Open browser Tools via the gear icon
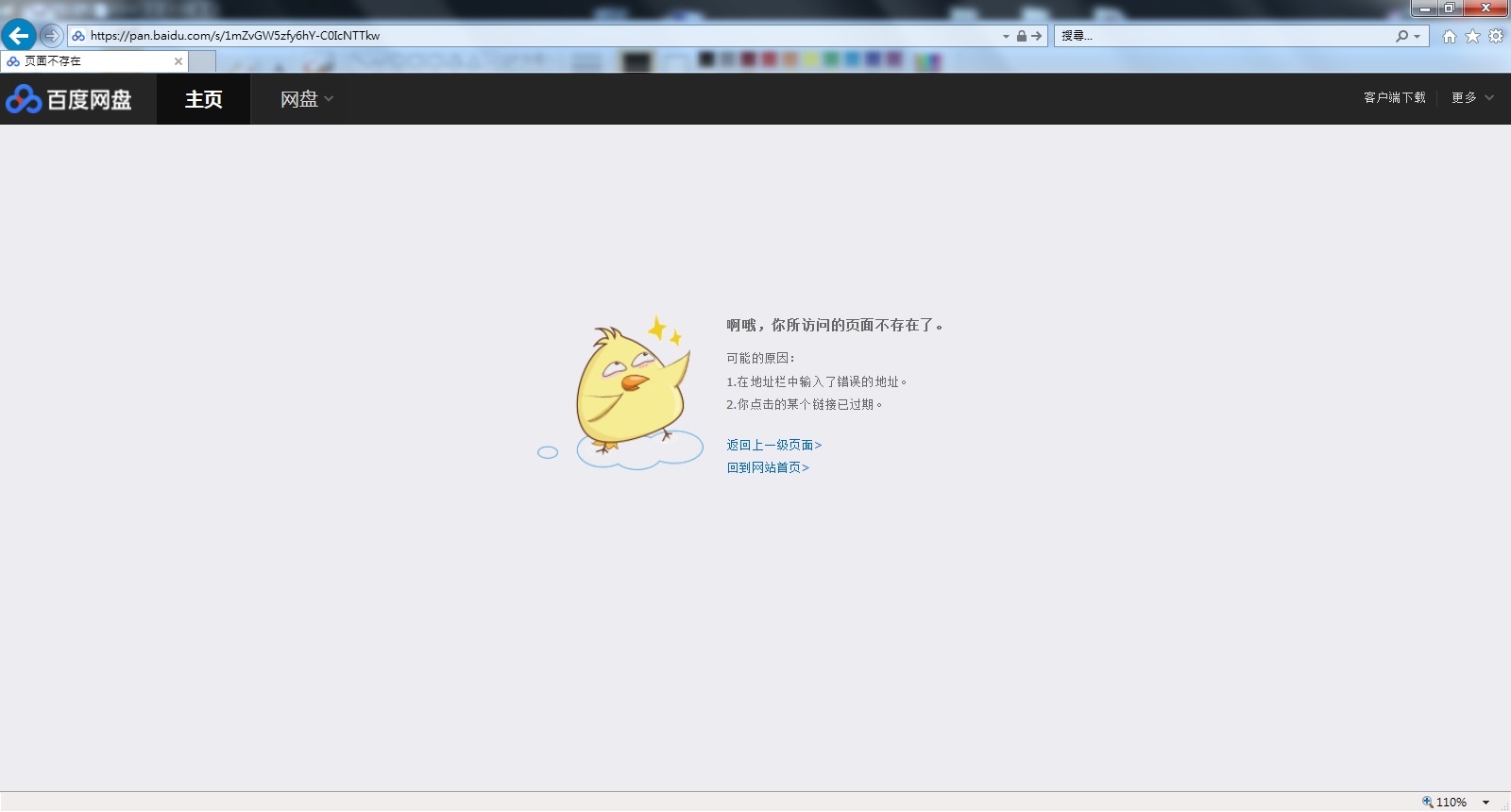The height and width of the screenshot is (812, 1511). pyautogui.click(x=1496, y=36)
